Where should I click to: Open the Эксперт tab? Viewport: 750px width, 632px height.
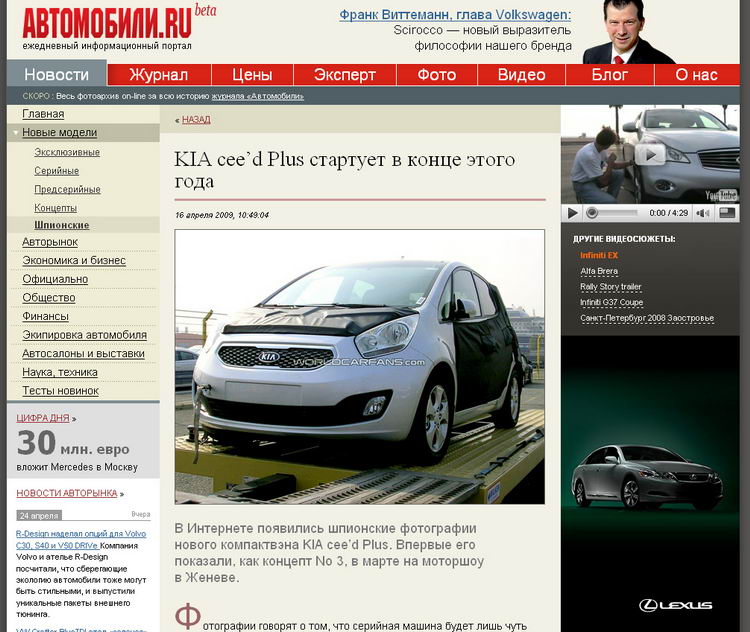344,75
